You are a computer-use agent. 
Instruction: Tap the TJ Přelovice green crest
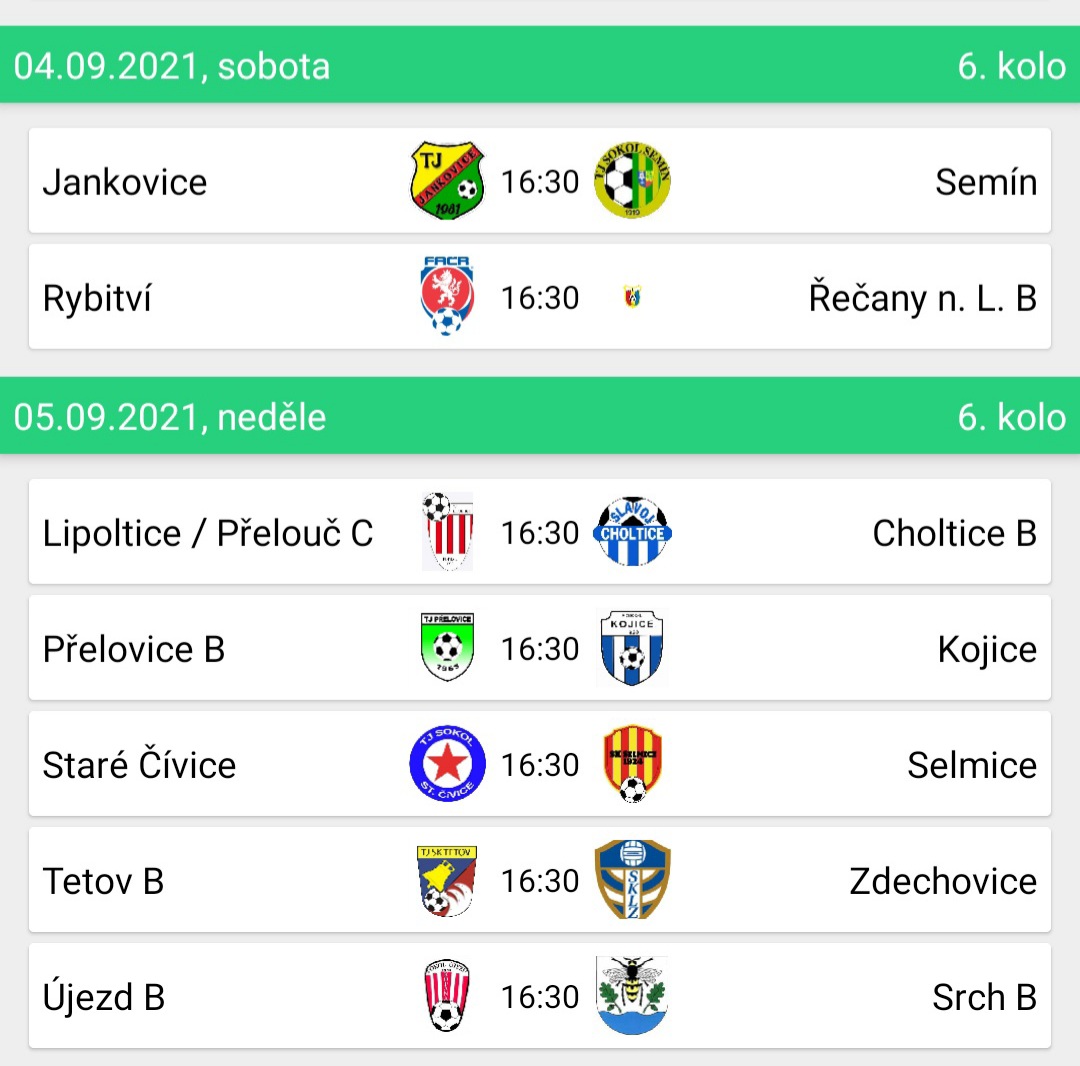(x=447, y=647)
